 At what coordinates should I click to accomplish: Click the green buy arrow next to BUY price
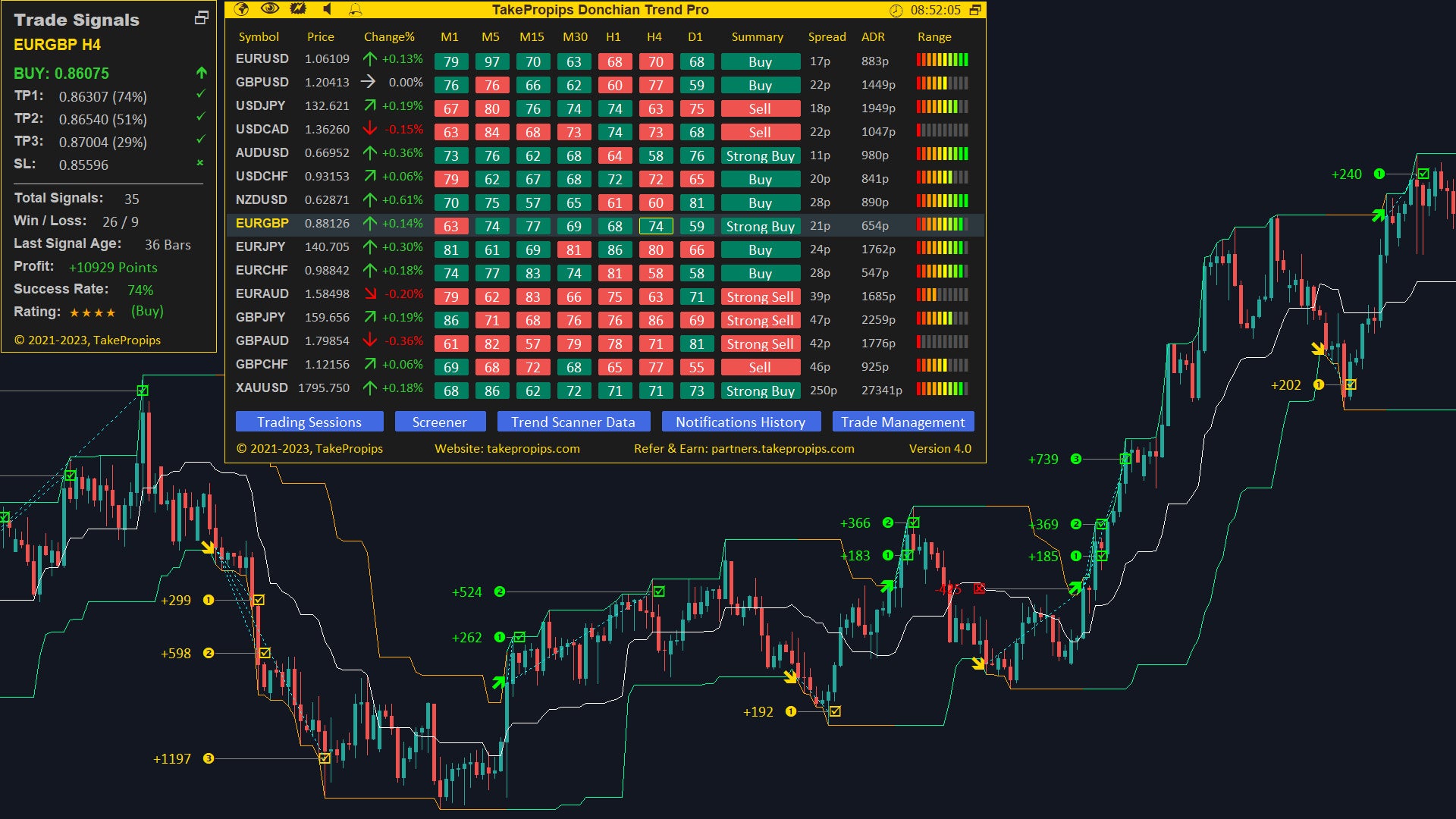[201, 73]
